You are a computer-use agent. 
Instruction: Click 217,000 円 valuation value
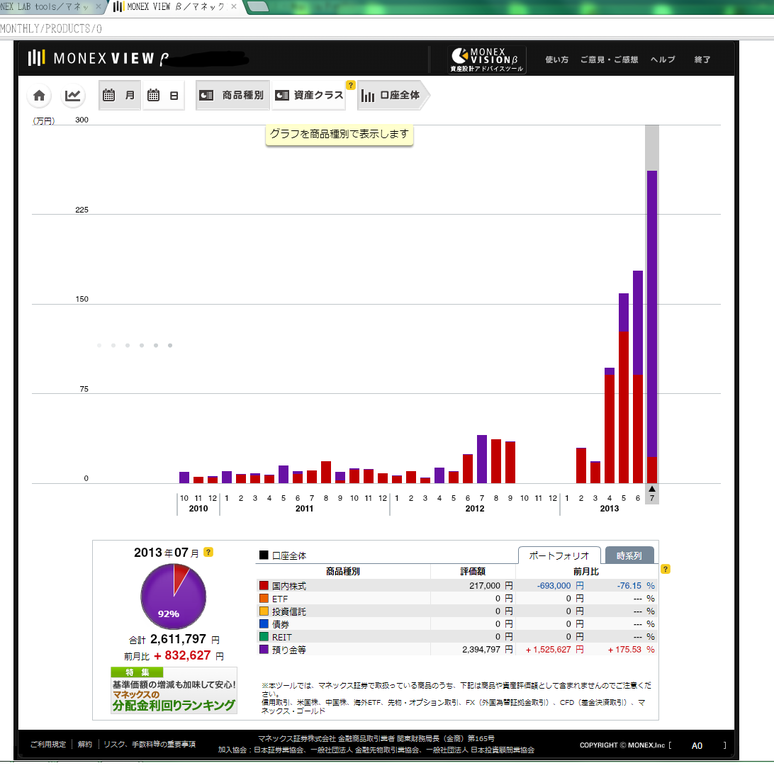[491, 586]
